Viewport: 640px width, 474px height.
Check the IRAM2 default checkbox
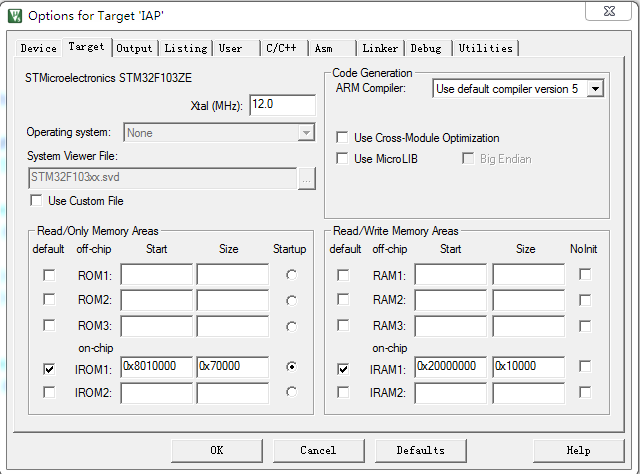coord(343,392)
